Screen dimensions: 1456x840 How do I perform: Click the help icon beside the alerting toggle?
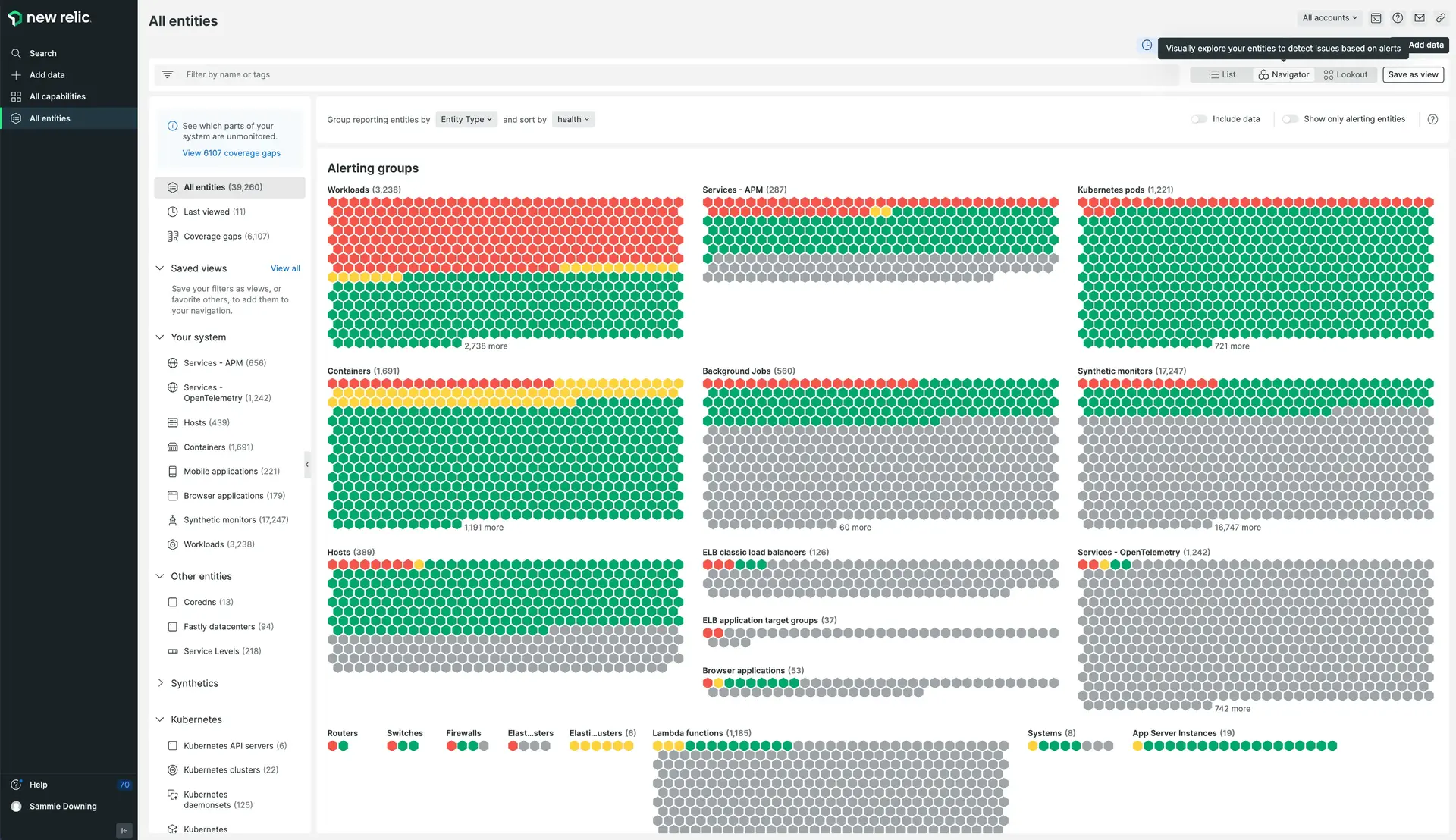pyautogui.click(x=1432, y=119)
